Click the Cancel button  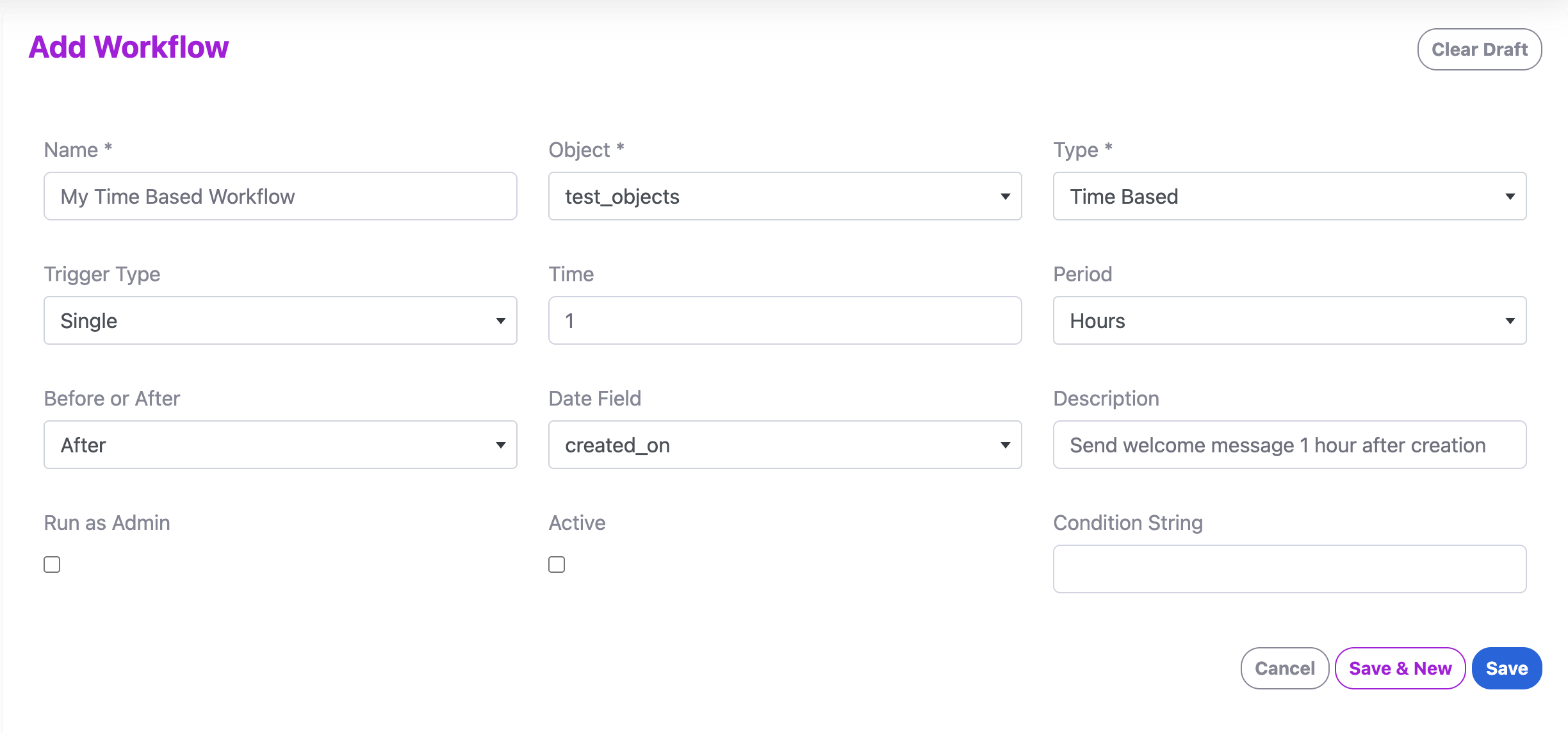click(1284, 668)
